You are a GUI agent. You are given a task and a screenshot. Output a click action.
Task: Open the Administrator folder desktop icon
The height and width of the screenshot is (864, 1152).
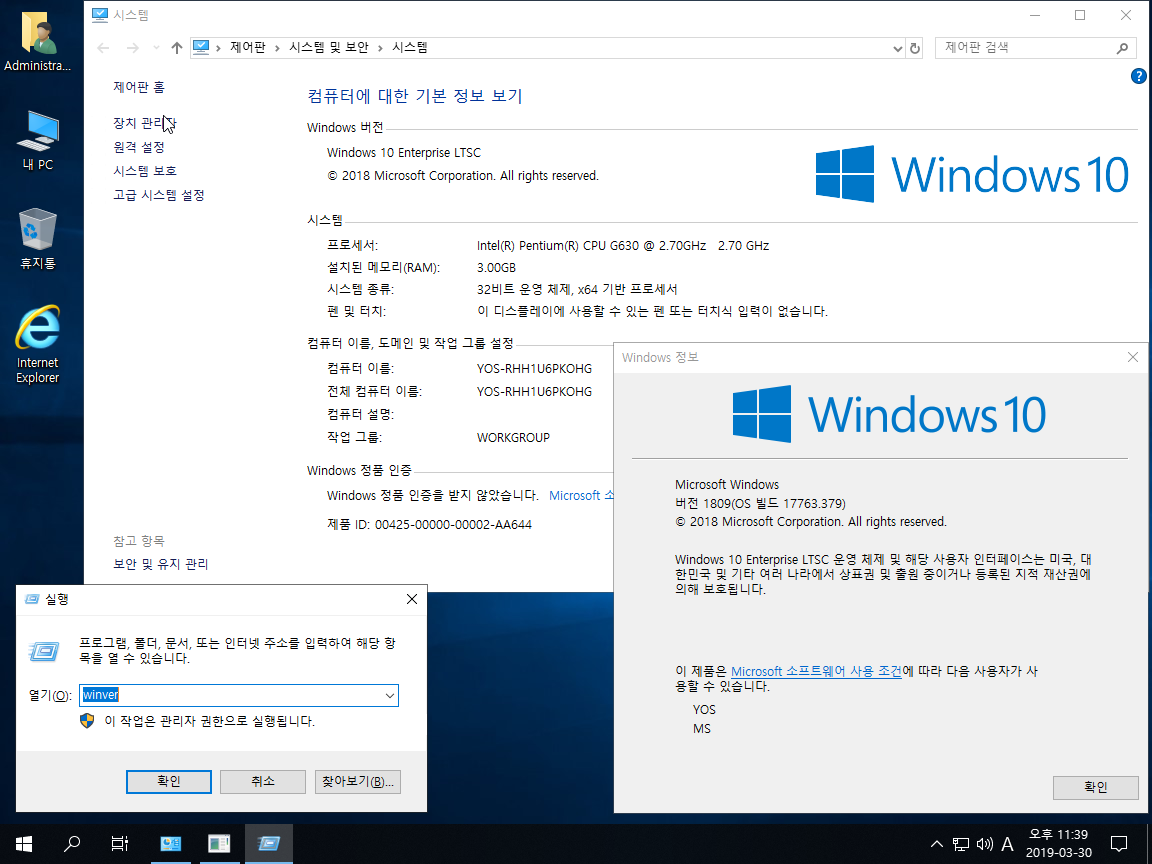tap(37, 41)
